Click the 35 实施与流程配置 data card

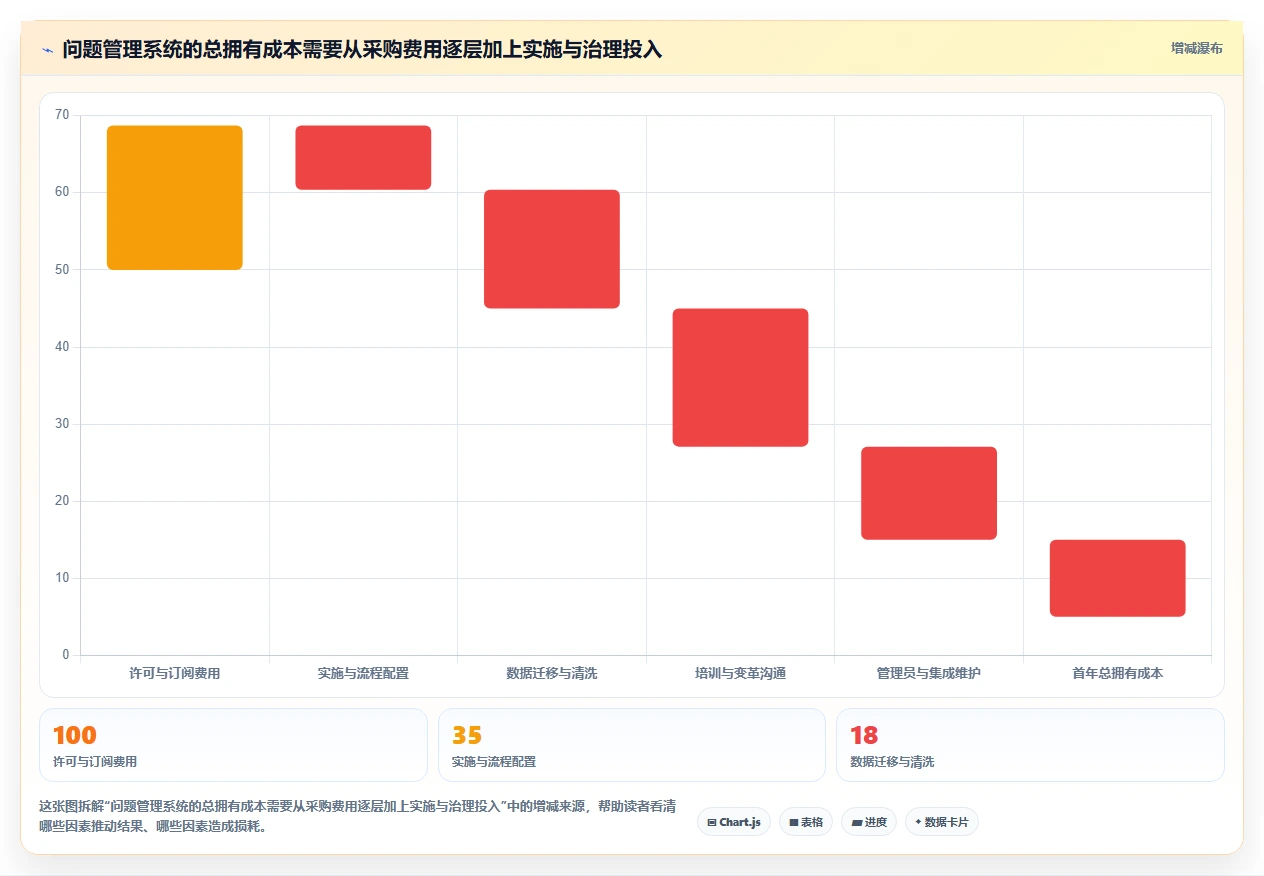(632, 745)
